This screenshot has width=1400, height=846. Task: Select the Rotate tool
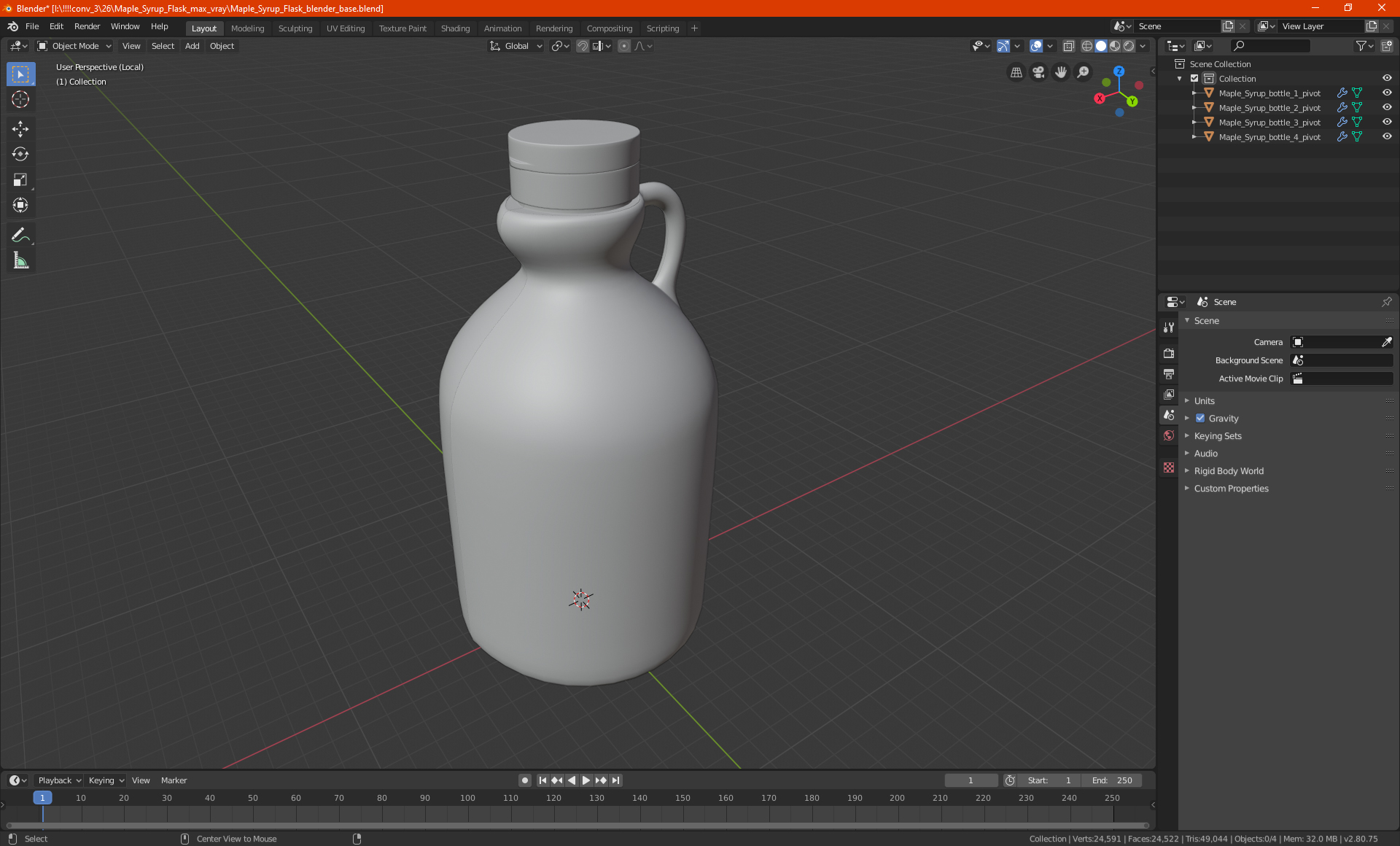pyautogui.click(x=20, y=154)
